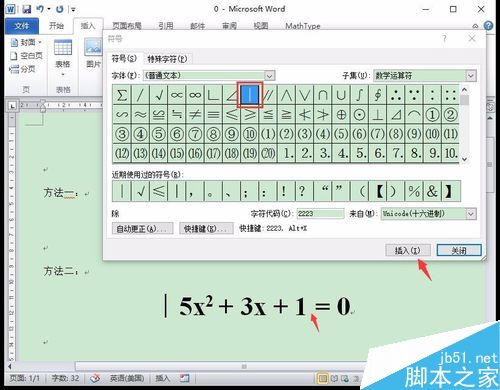Expand the 封面 cover page dropdown
Screen dimensions: 500x390
[40, 42]
